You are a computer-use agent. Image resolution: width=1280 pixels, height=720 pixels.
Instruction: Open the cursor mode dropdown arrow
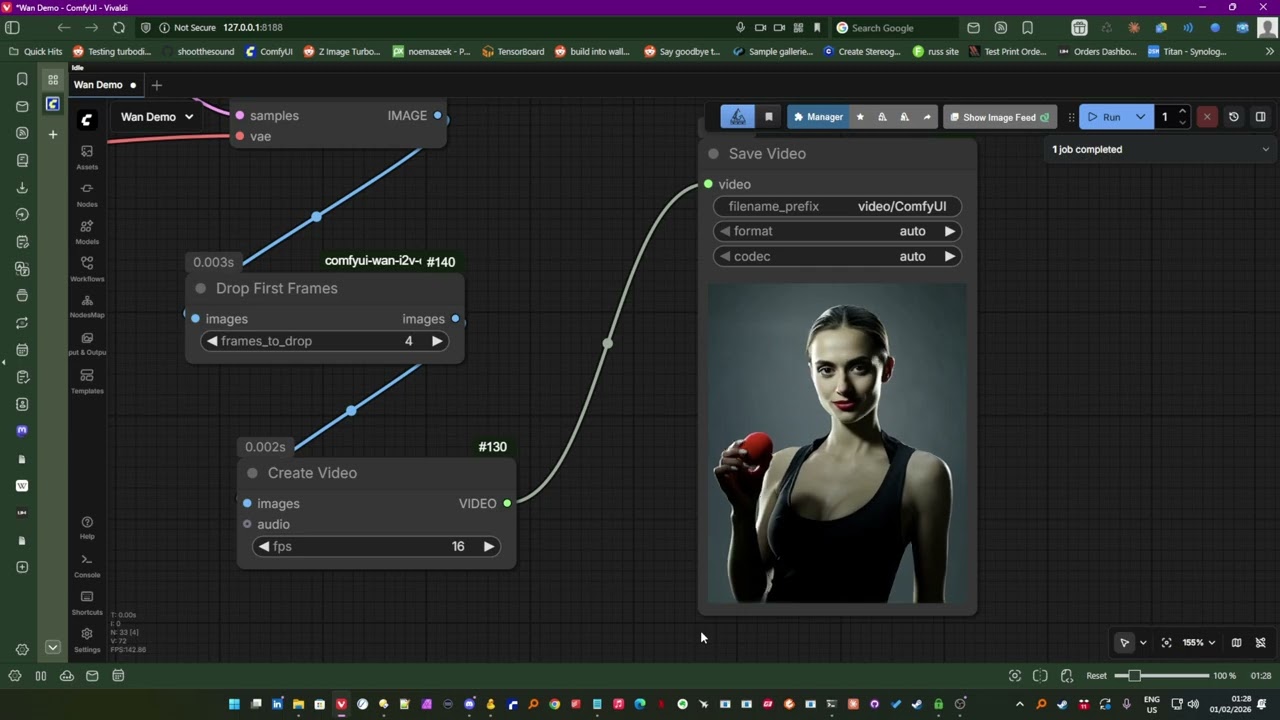[x=1143, y=643]
